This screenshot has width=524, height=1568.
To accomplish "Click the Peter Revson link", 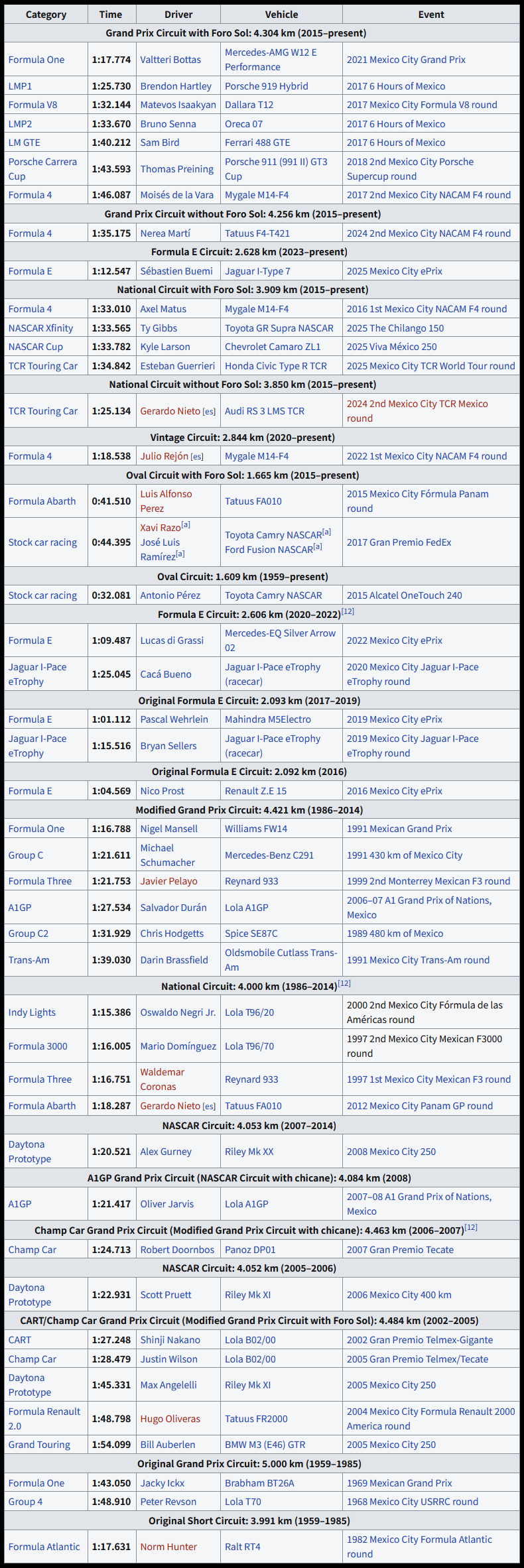I will pos(168,1502).
